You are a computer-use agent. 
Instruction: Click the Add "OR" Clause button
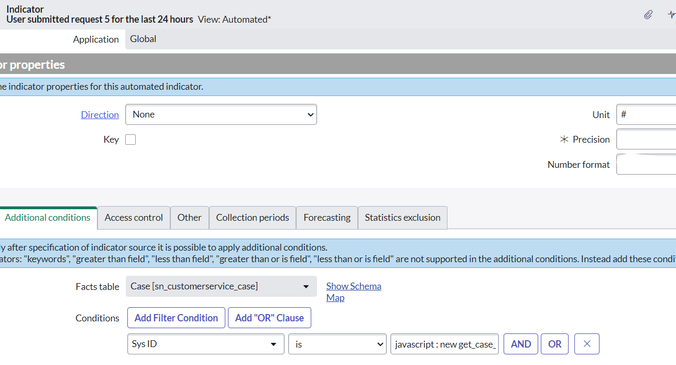click(x=269, y=318)
